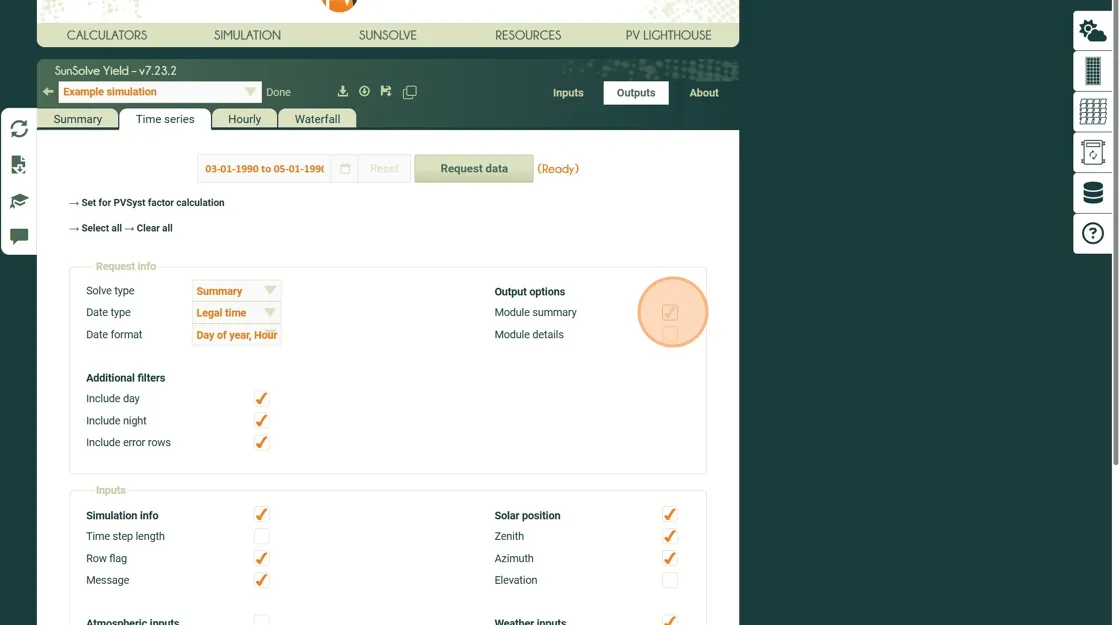
Task: Click the inverter icon in right sidebar
Action: [1092, 153]
